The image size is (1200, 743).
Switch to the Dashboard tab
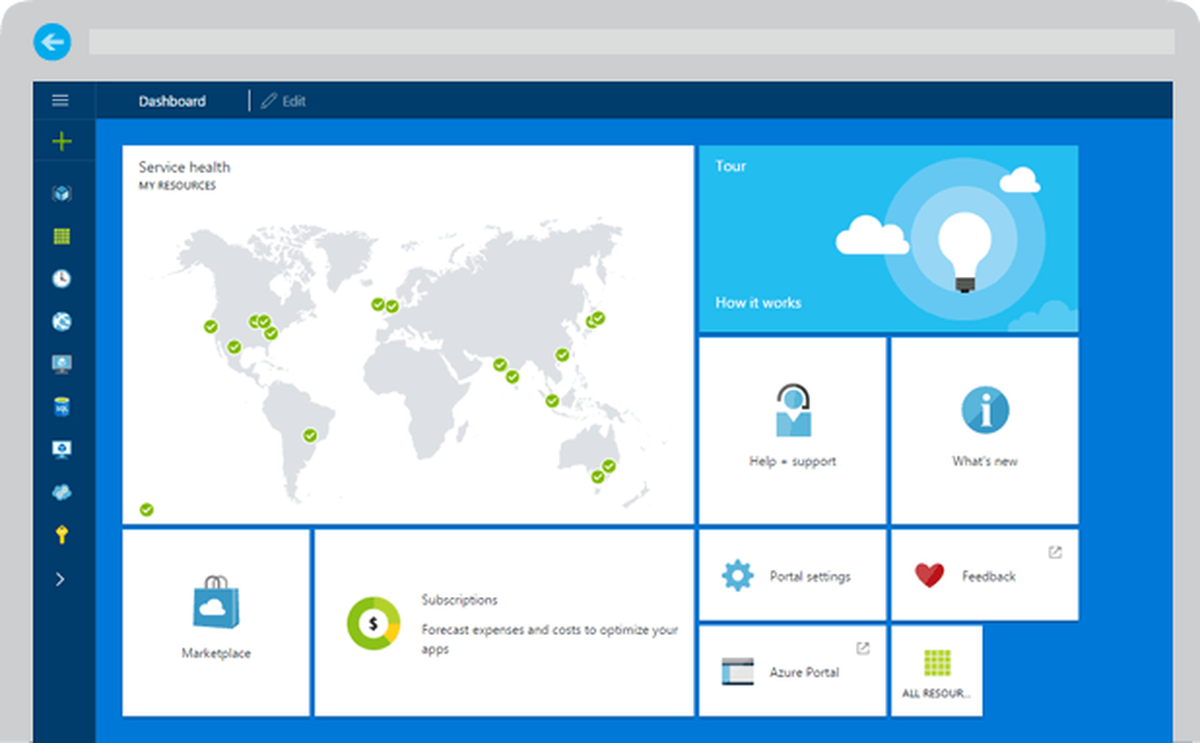[x=171, y=100]
